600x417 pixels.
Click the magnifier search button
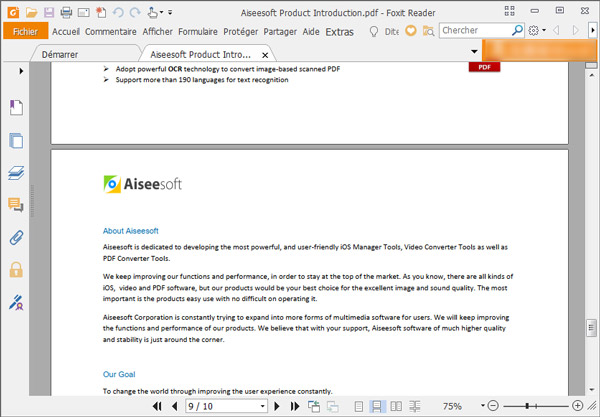[x=517, y=30]
